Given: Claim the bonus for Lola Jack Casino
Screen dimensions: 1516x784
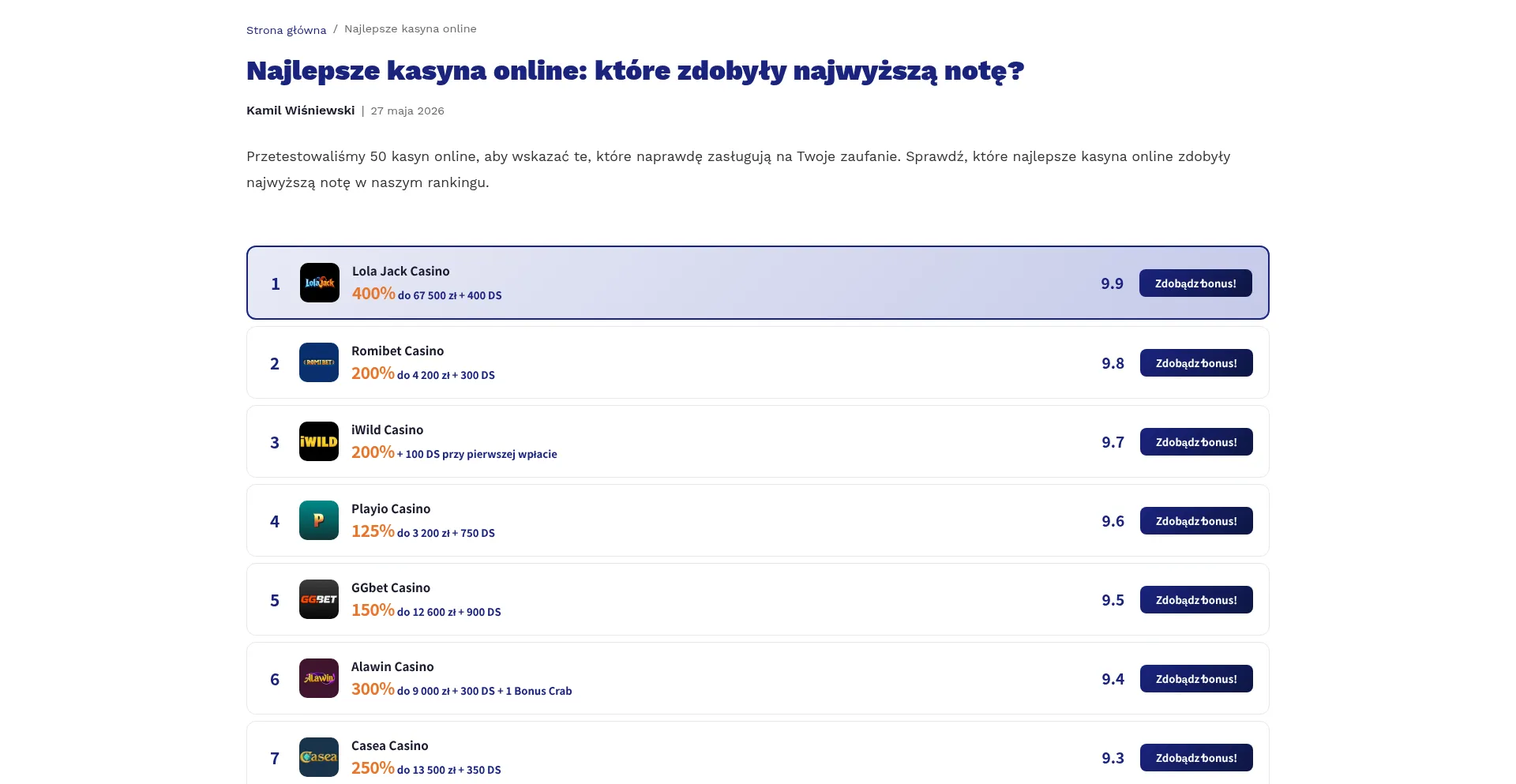Looking at the screenshot, I should click(1195, 283).
